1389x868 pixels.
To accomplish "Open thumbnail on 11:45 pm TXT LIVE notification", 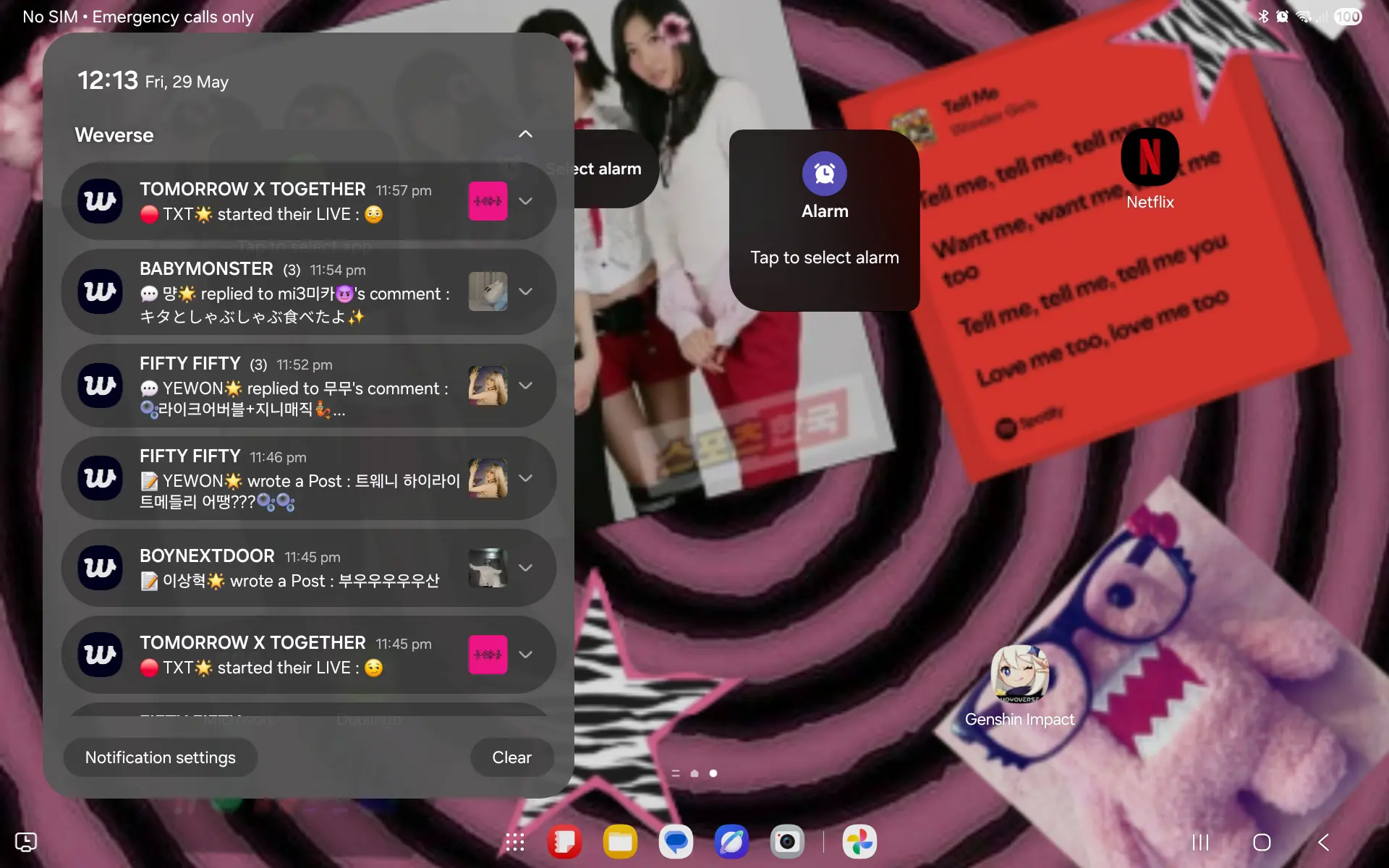I will tap(488, 655).
